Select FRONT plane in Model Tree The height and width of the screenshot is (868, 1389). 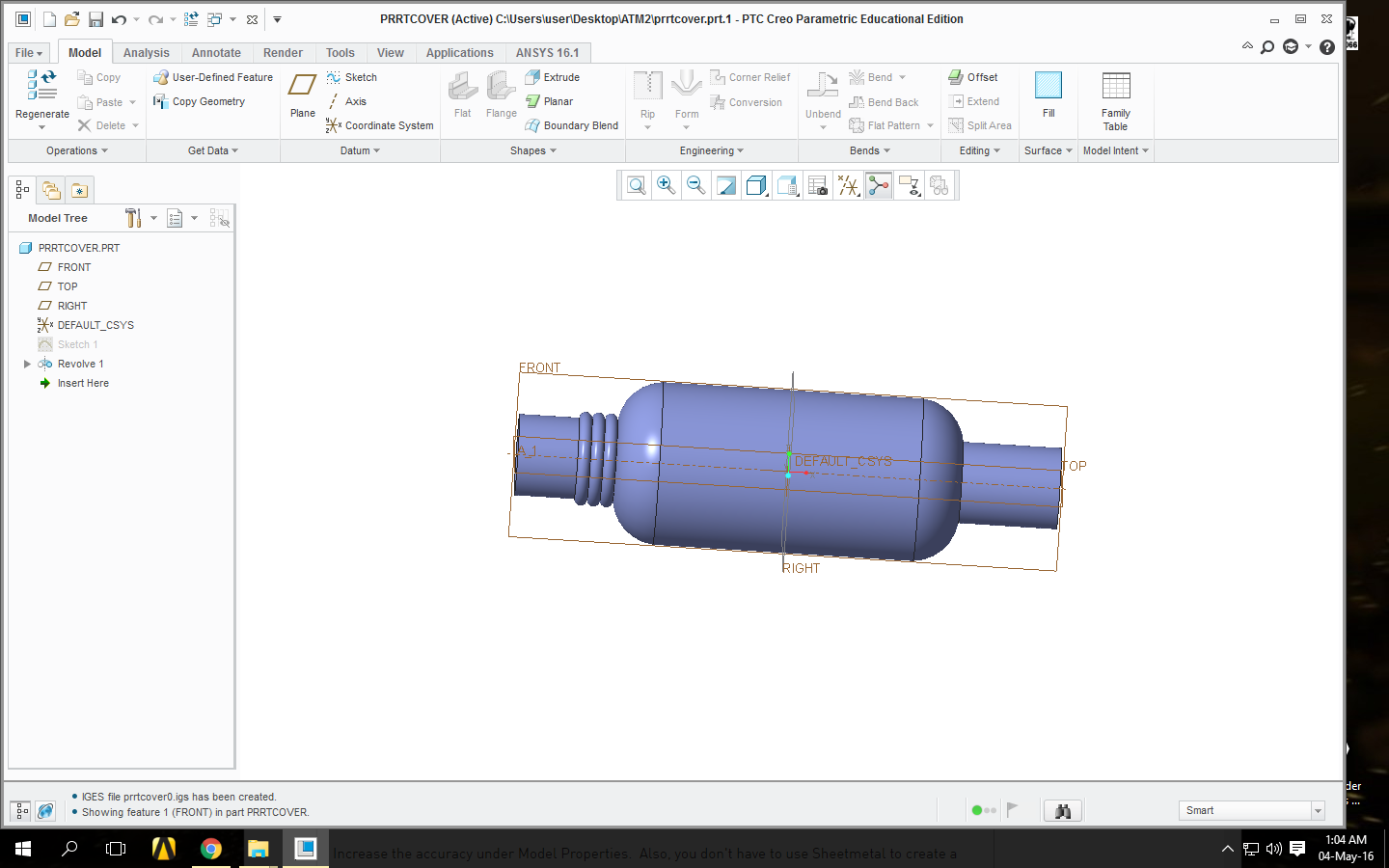point(65,267)
